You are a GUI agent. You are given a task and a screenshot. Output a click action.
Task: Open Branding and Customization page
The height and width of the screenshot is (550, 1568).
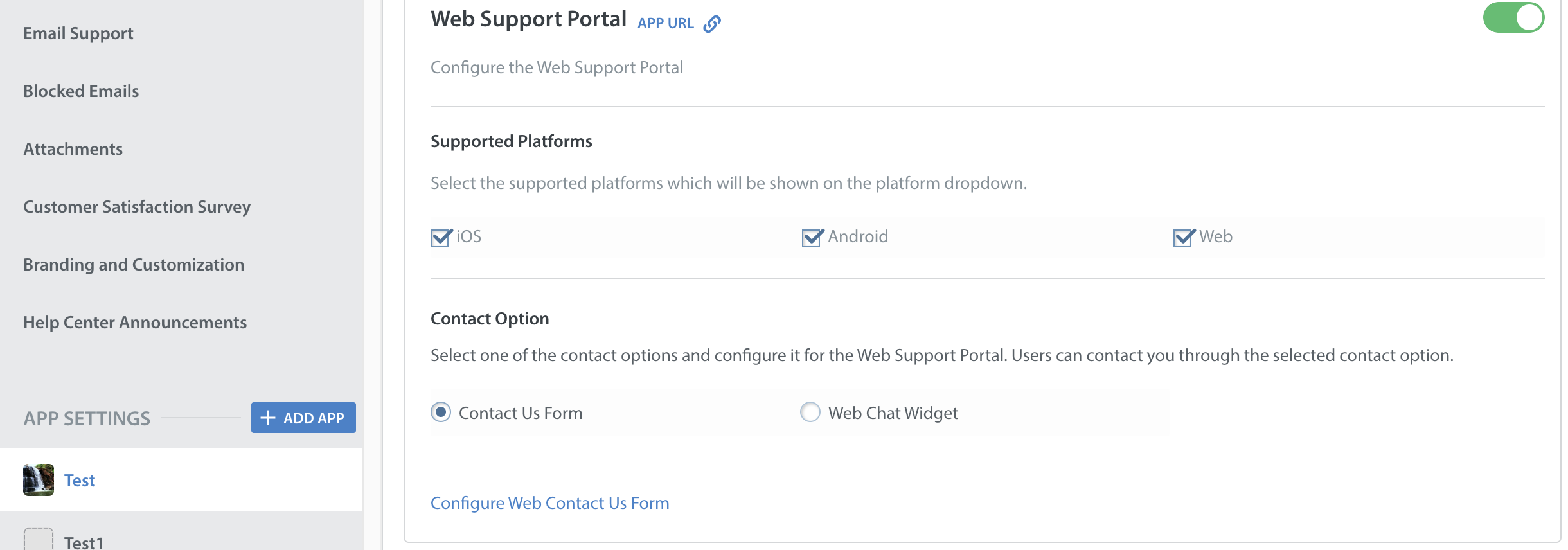point(134,265)
